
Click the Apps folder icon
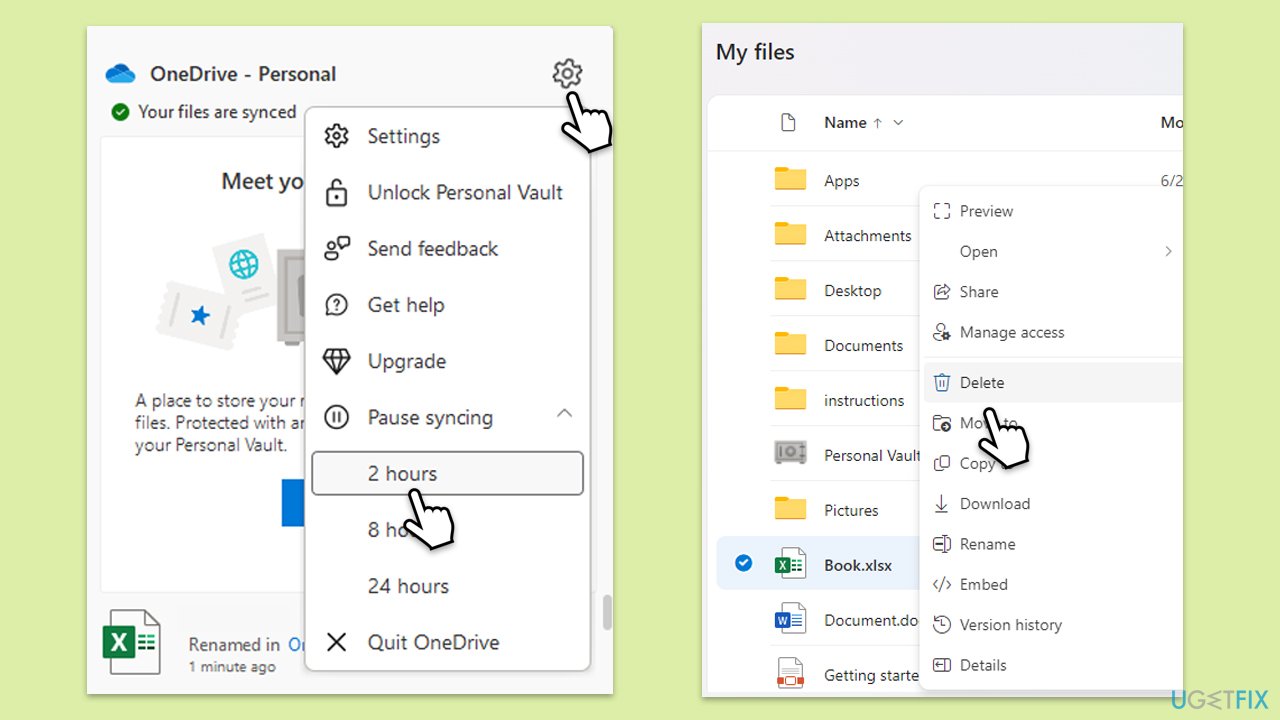click(x=790, y=180)
